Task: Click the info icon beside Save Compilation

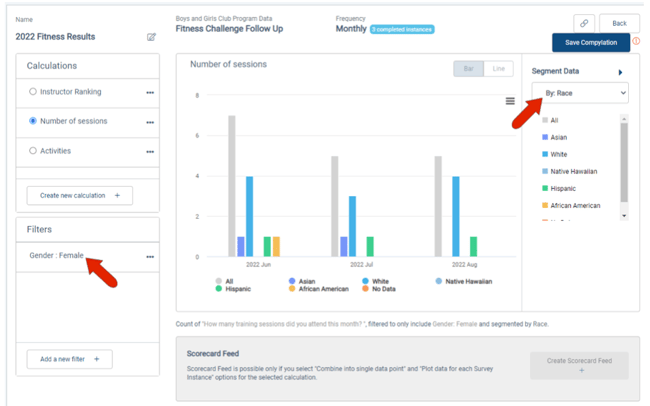Action: 636,42
